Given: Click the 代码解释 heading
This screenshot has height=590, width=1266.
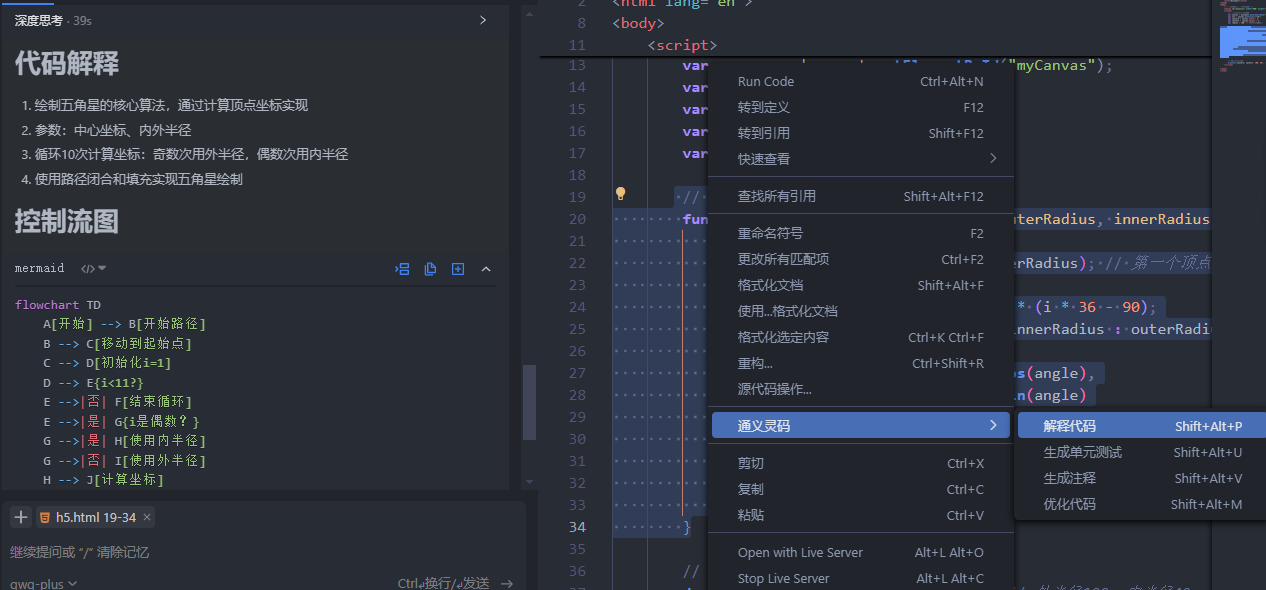Looking at the screenshot, I should coord(67,64).
